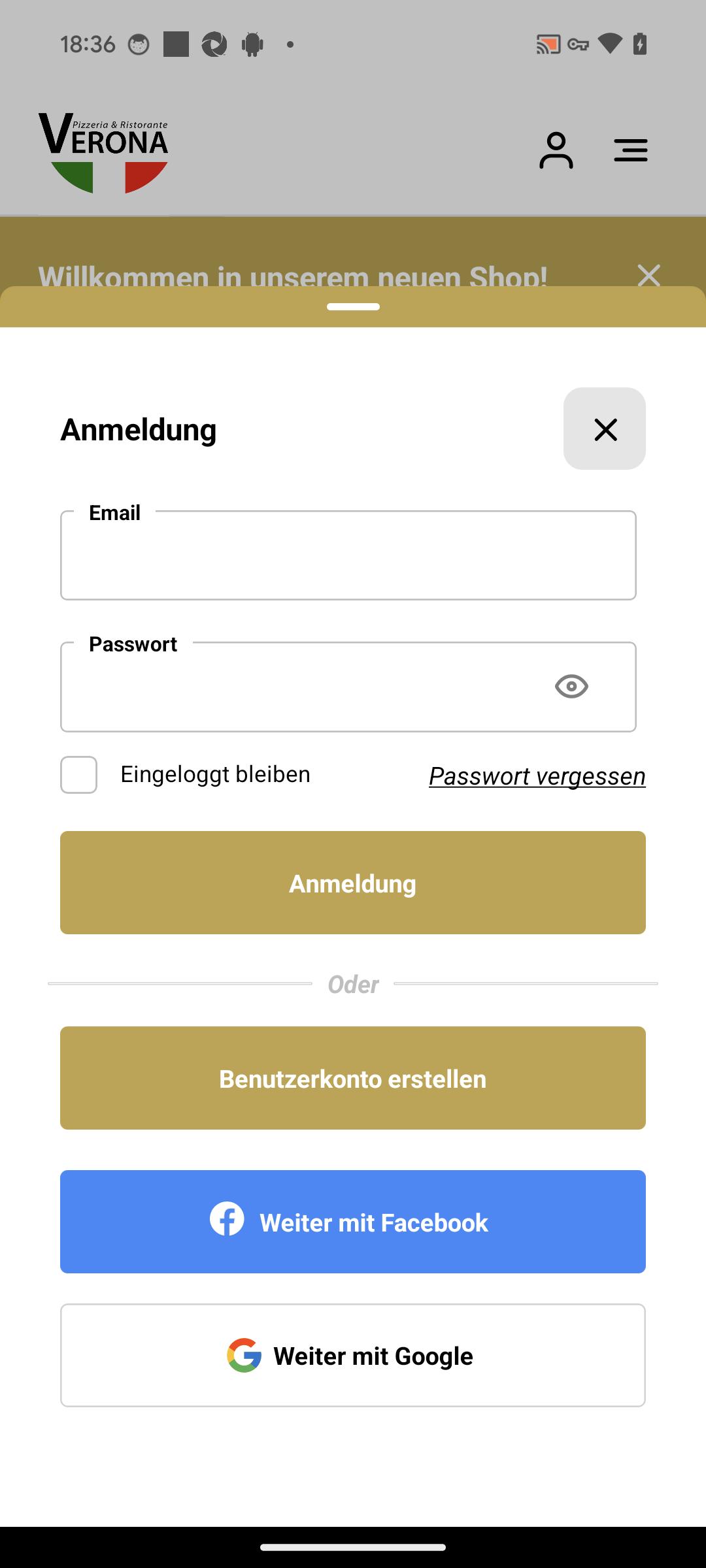
Task: Show password with the eye icon
Action: click(x=571, y=686)
